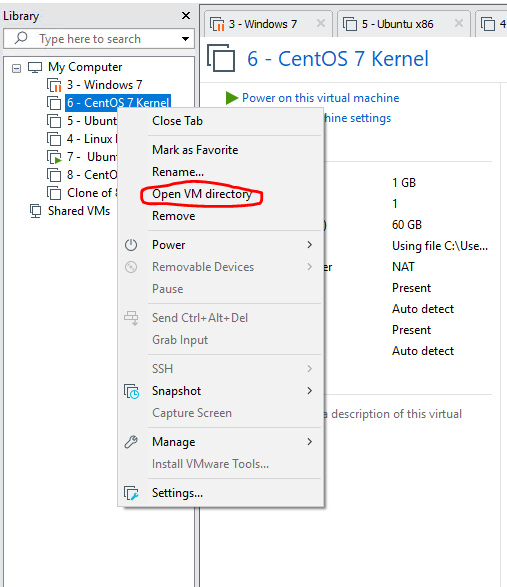Click the running VM icon beside 7 - Ubuntu
The height and width of the screenshot is (587, 507).
54,157
